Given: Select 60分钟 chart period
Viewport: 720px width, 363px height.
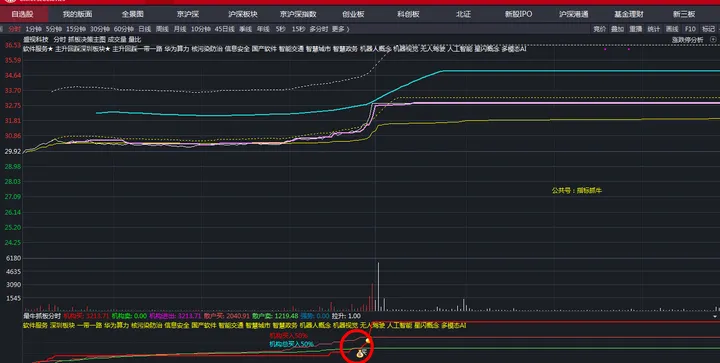Looking at the screenshot, I should point(124,29).
